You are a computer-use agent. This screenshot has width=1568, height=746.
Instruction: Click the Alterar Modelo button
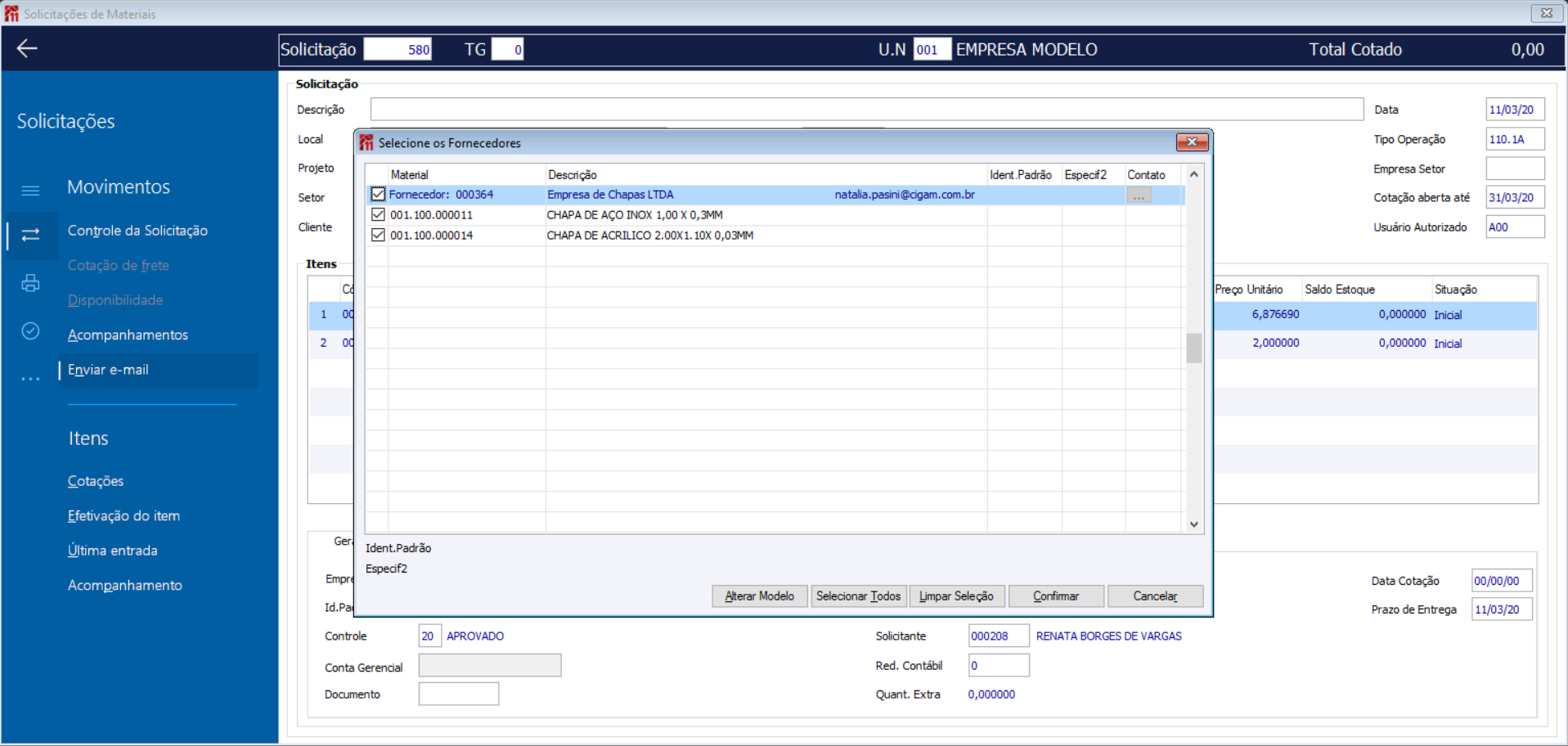pos(759,596)
